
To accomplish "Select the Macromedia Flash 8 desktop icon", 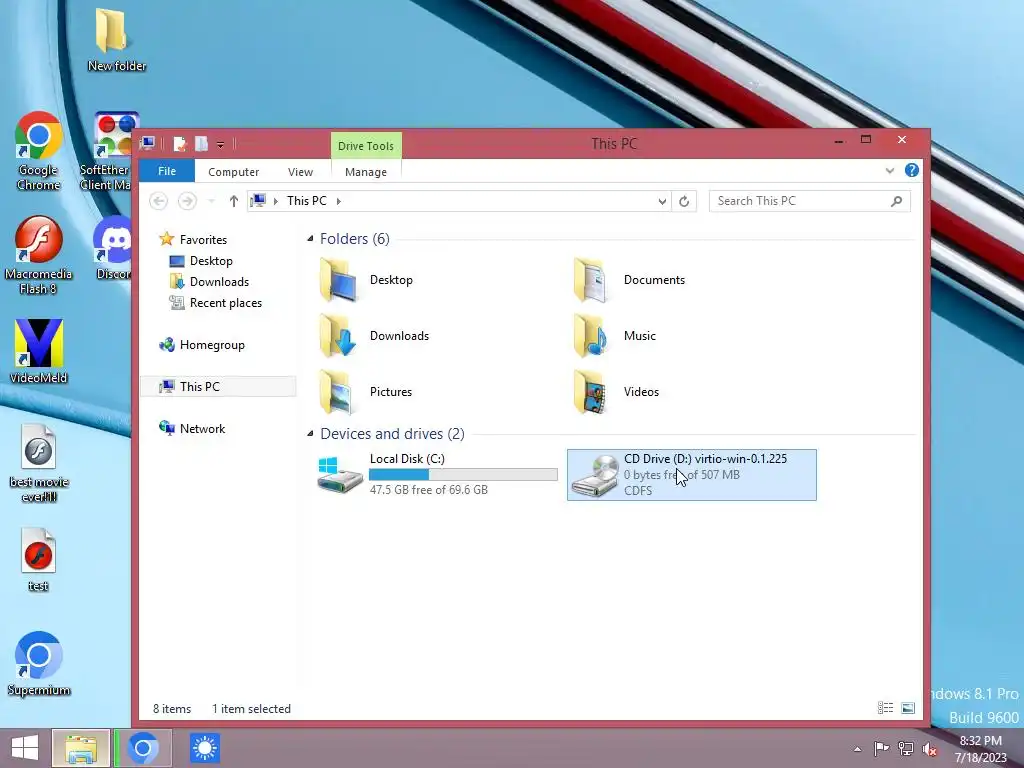I will [38, 255].
